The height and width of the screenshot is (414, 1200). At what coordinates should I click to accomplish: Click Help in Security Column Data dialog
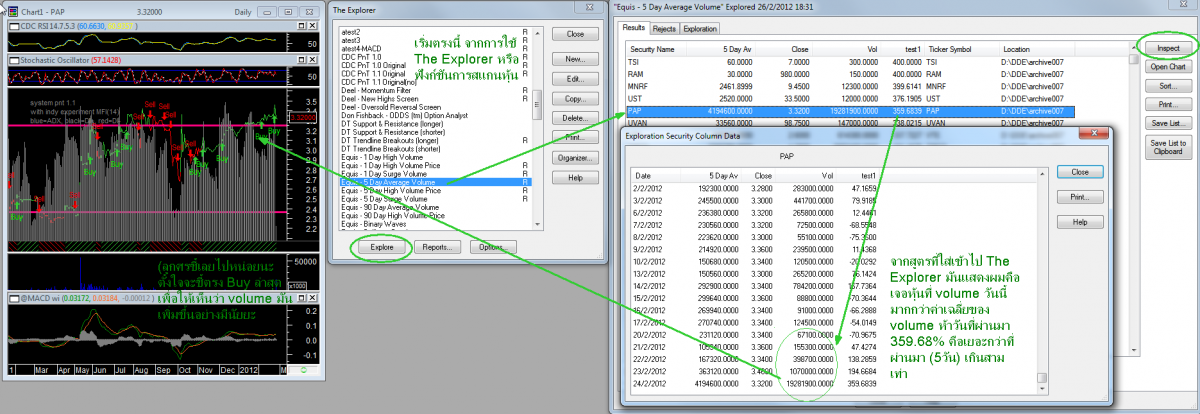1079,221
